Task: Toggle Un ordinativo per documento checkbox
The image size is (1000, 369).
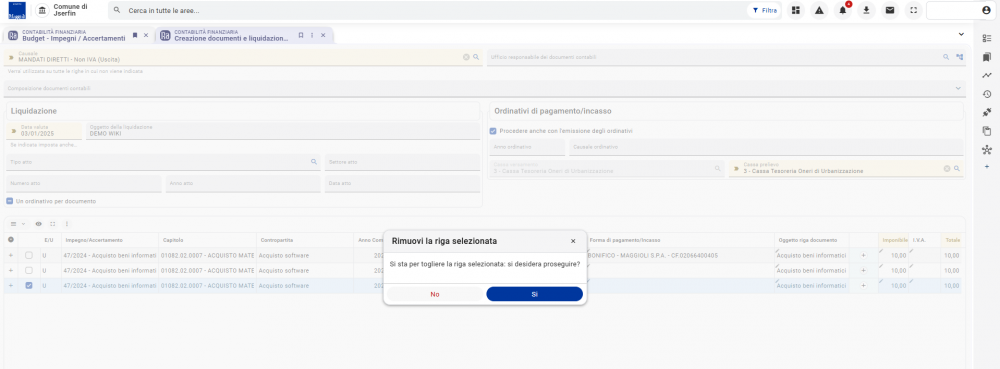Action: 10,201
